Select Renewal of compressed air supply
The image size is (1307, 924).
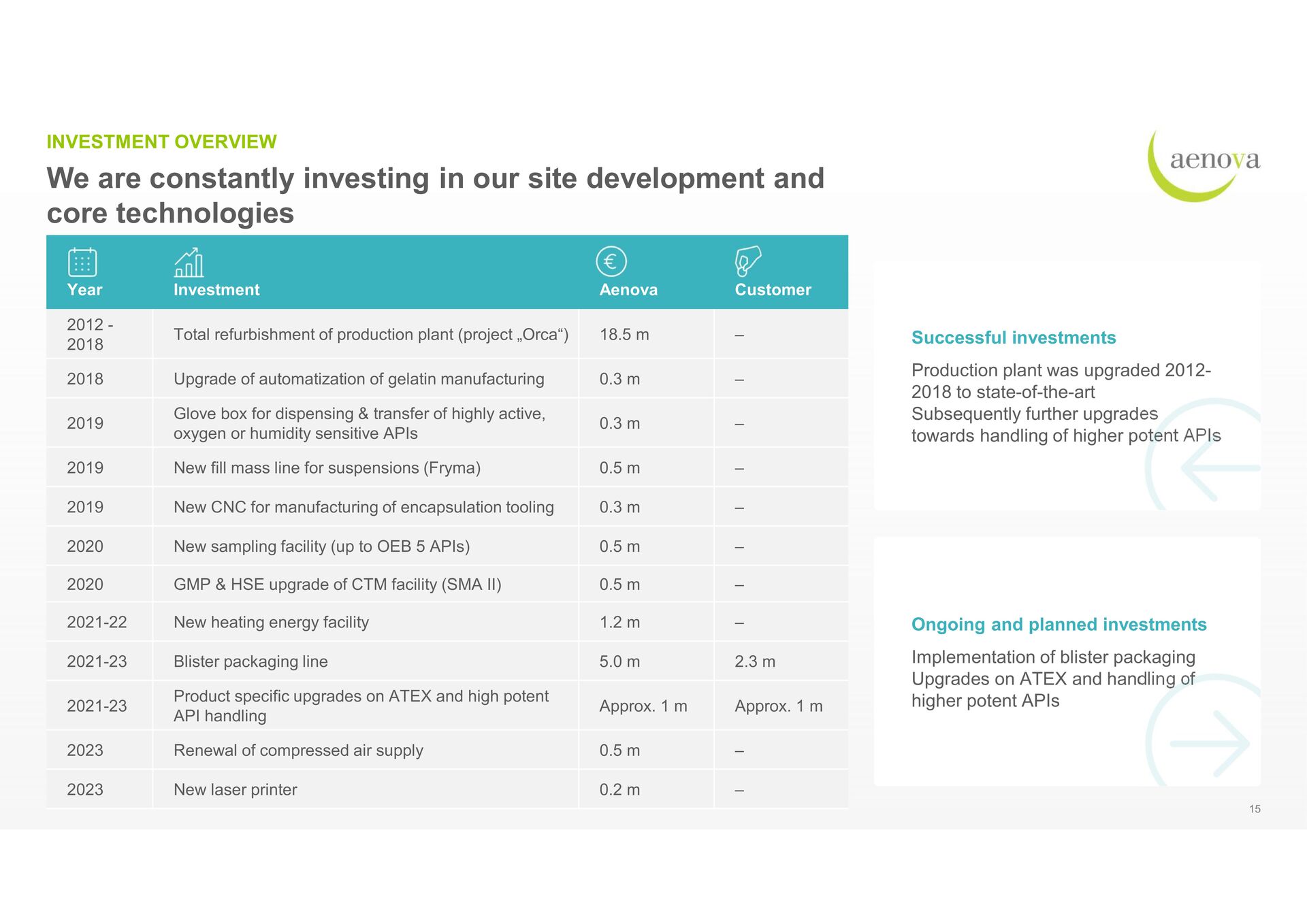[298, 750]
